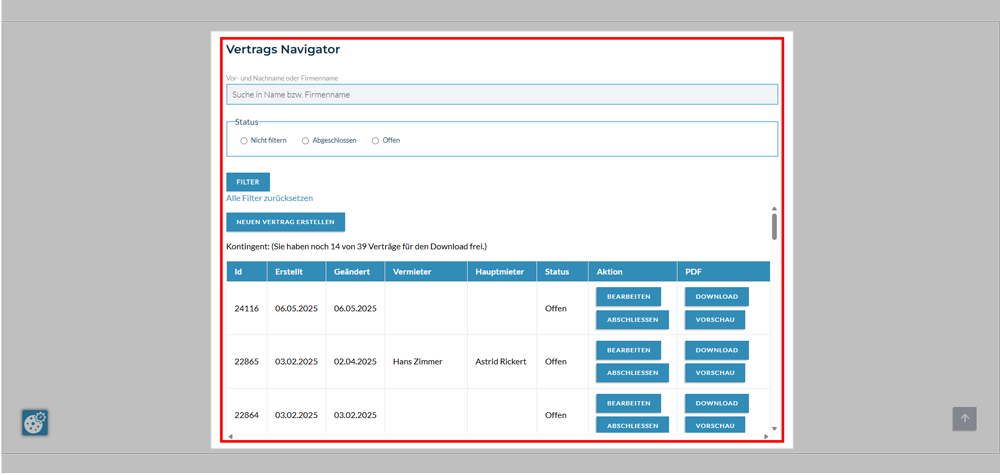Click Bearbeiten for contract 22864

click(628, 403)
